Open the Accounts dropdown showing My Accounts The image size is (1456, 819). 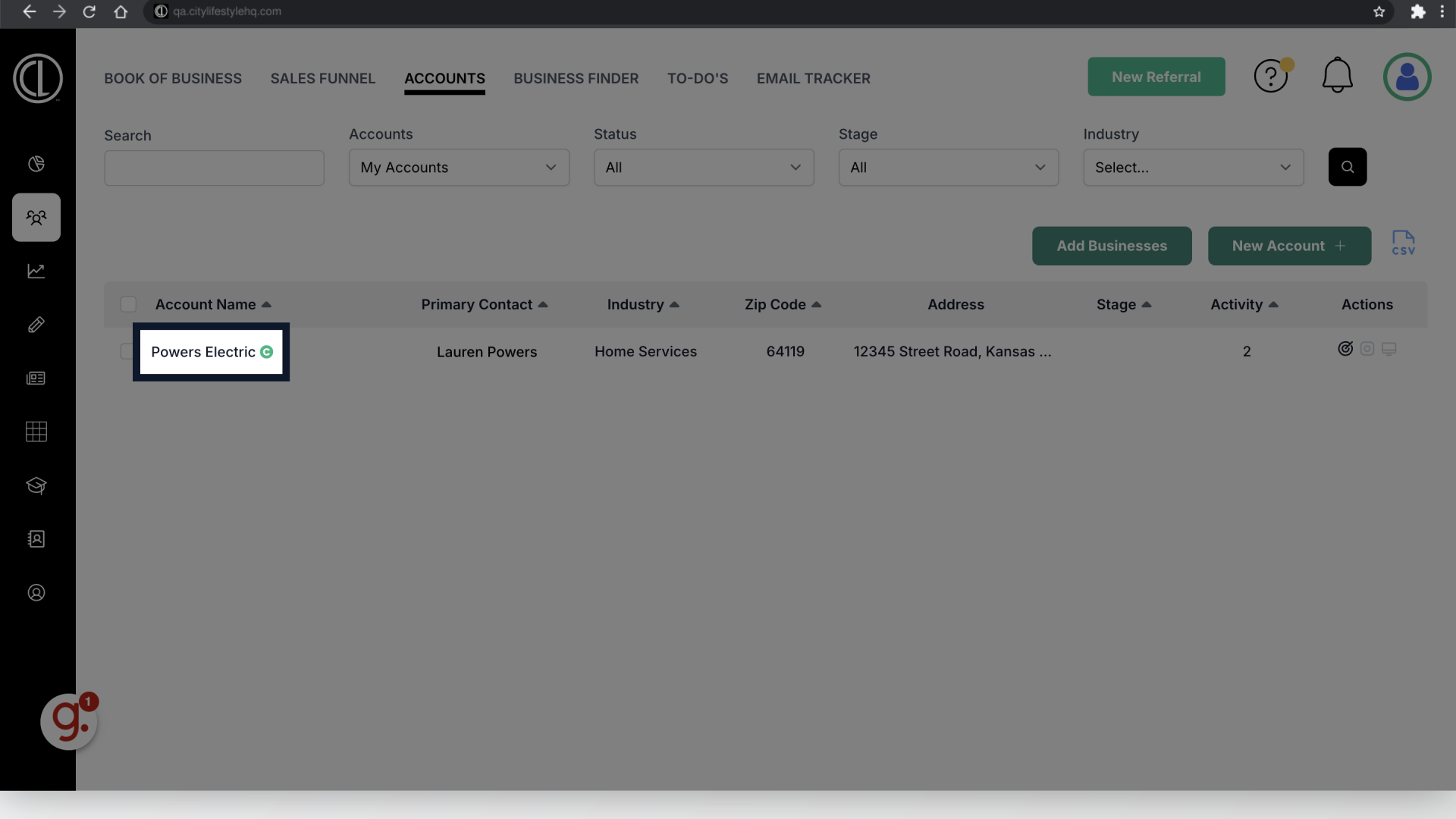click(459, 168)
